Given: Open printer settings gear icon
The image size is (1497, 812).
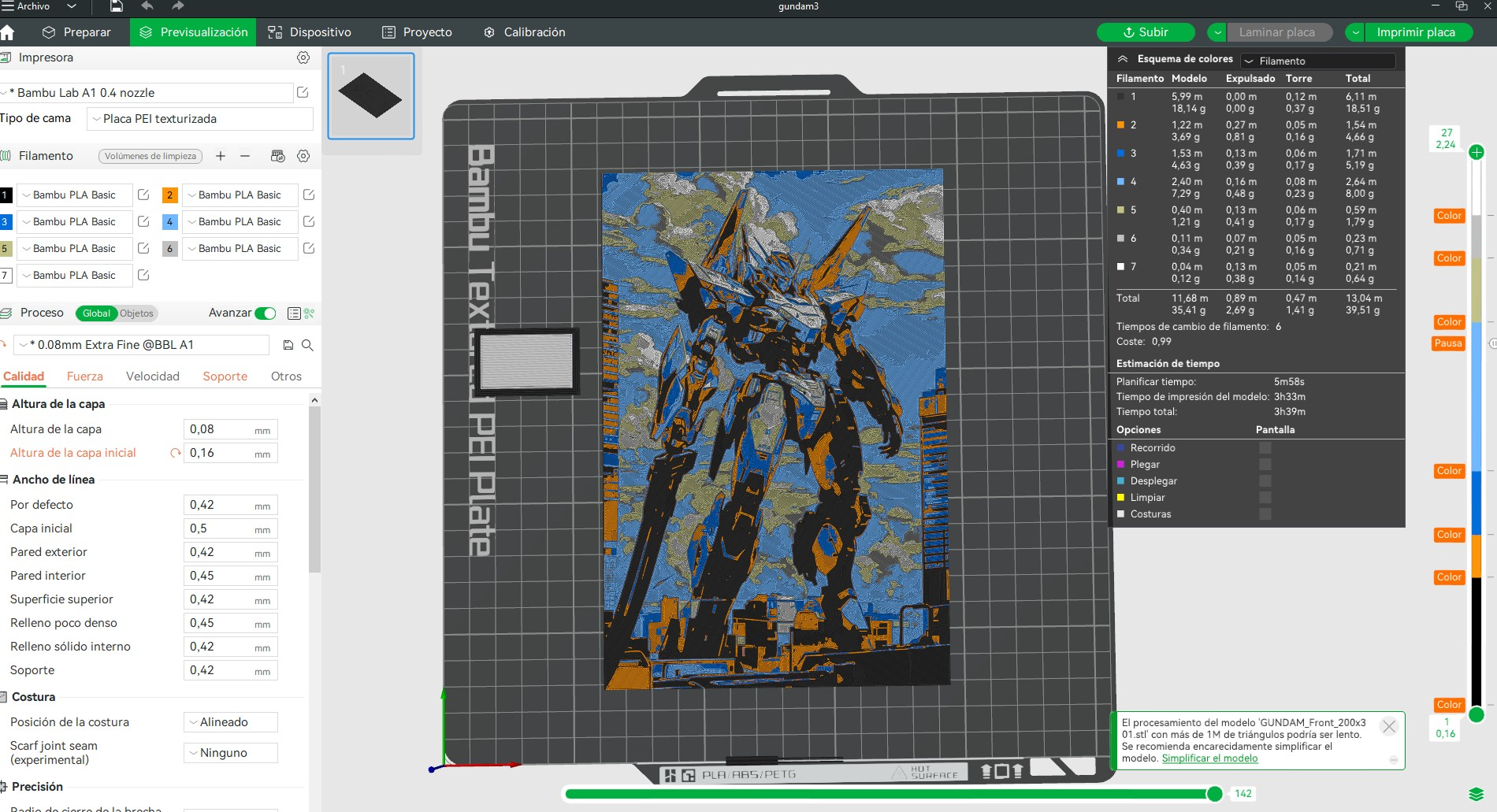Looking at the screenshot, I should point(303,57).
